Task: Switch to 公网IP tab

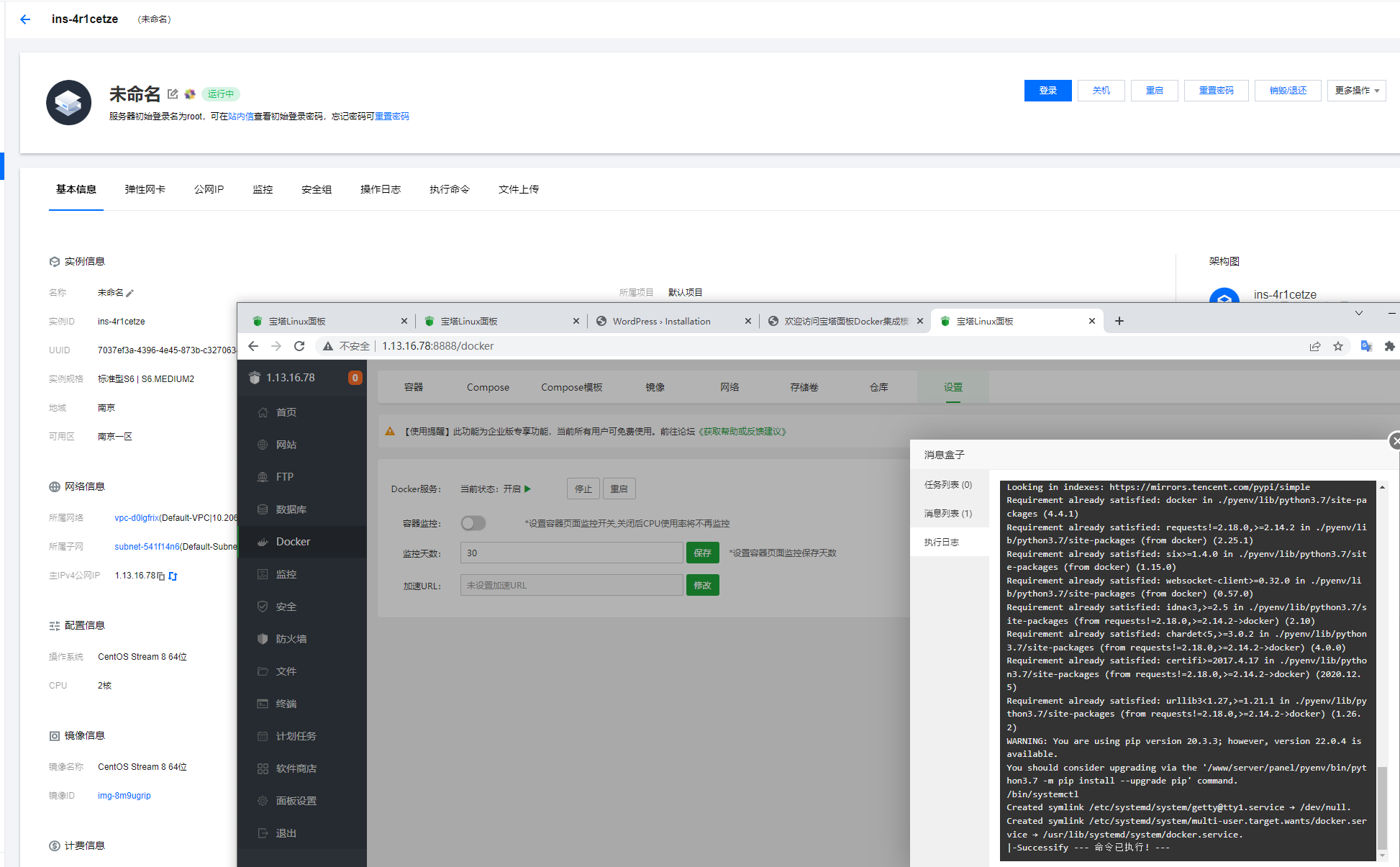Action: coord(209,189)
